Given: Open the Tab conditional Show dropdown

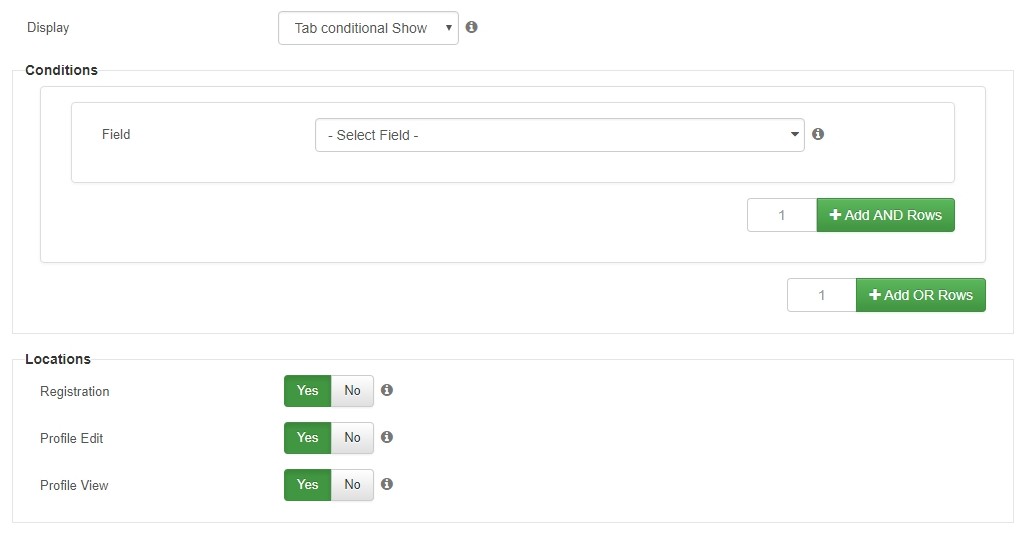Looking at the screenshot, I should [368, 28].
